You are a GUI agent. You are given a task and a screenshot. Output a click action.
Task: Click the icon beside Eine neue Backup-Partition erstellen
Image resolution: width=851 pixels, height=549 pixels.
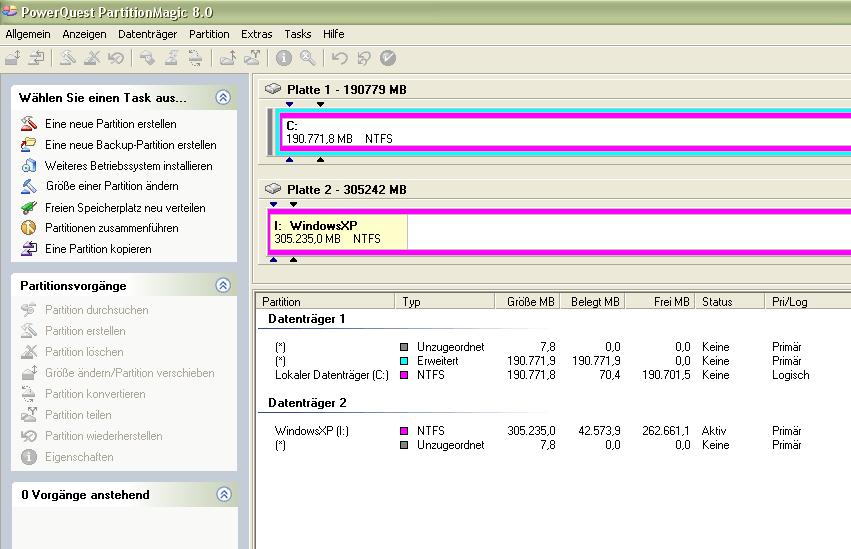tap(29, 144)
